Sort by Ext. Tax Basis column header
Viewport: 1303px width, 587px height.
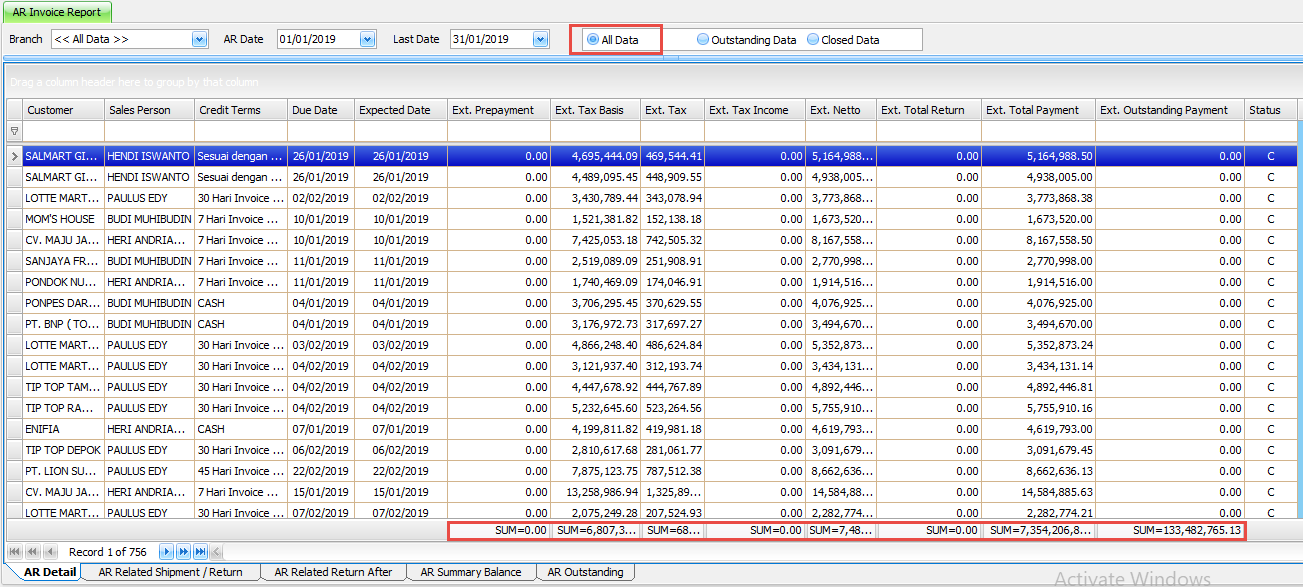coord(596,110)
